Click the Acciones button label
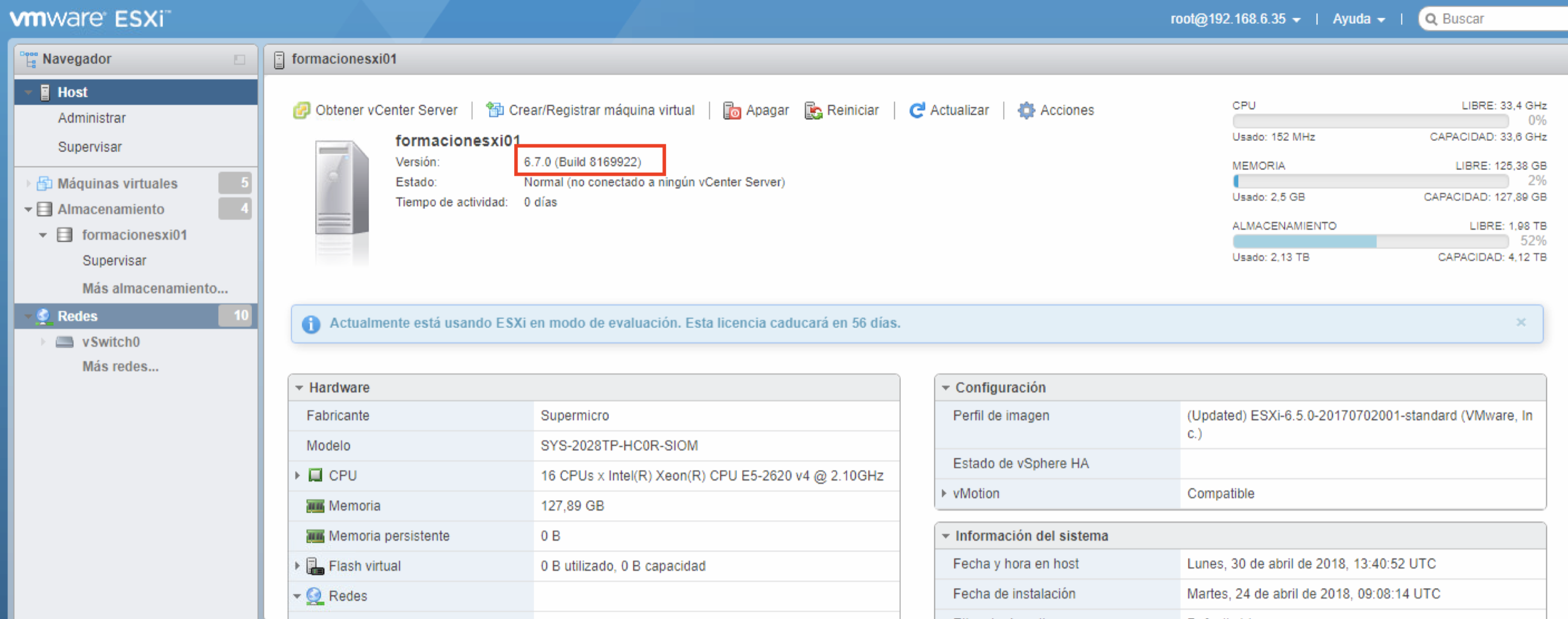The width and height of the screenshot is (1568, 619). (x=1067, y=110)
